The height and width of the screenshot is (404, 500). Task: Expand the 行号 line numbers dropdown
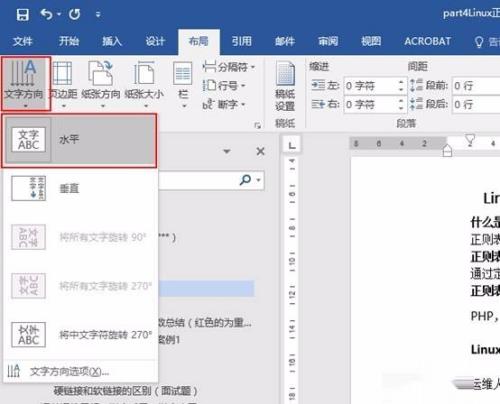coord(224,86)
